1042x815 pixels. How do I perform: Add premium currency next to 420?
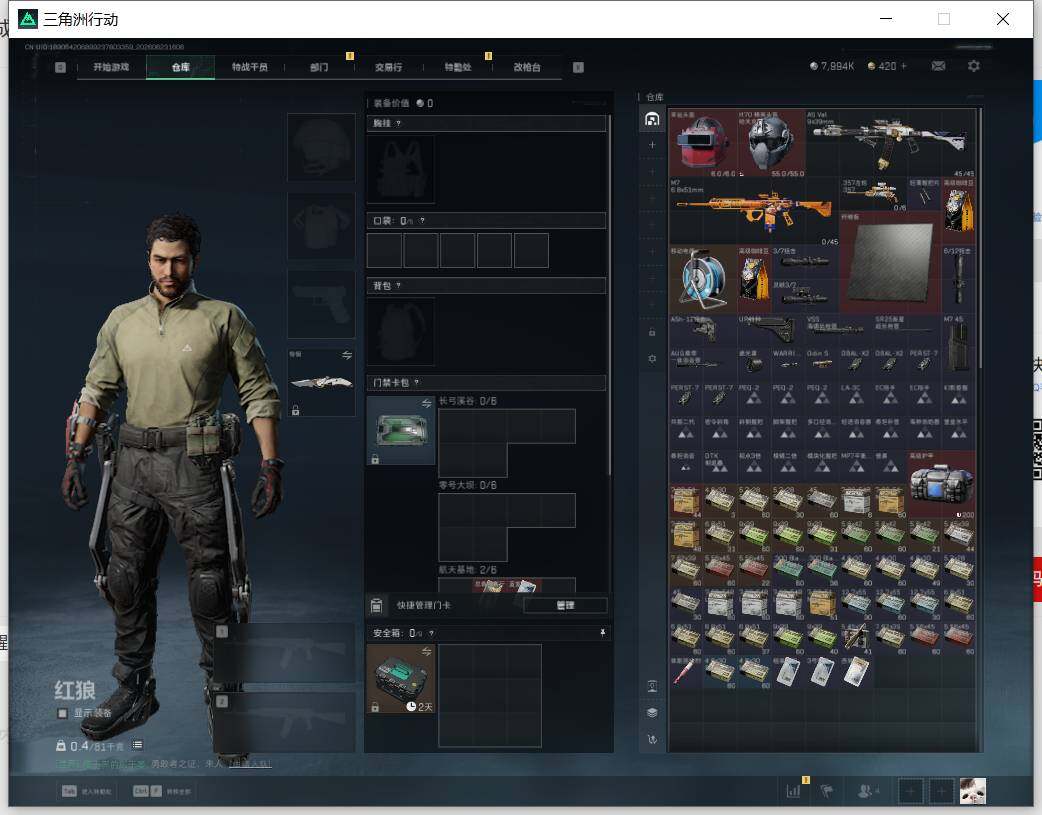coord(904,66)
